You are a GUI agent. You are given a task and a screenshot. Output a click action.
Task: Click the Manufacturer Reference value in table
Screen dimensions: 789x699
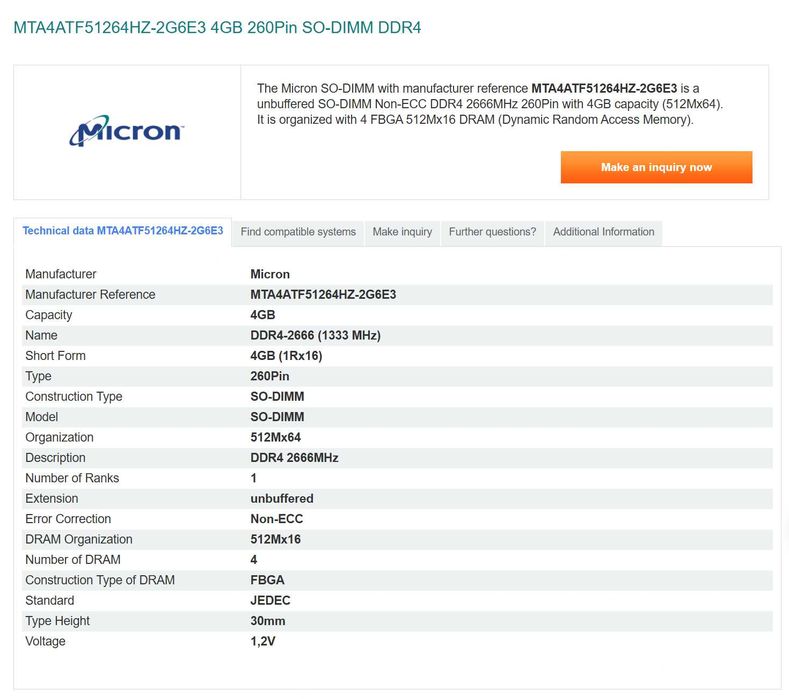323,294
